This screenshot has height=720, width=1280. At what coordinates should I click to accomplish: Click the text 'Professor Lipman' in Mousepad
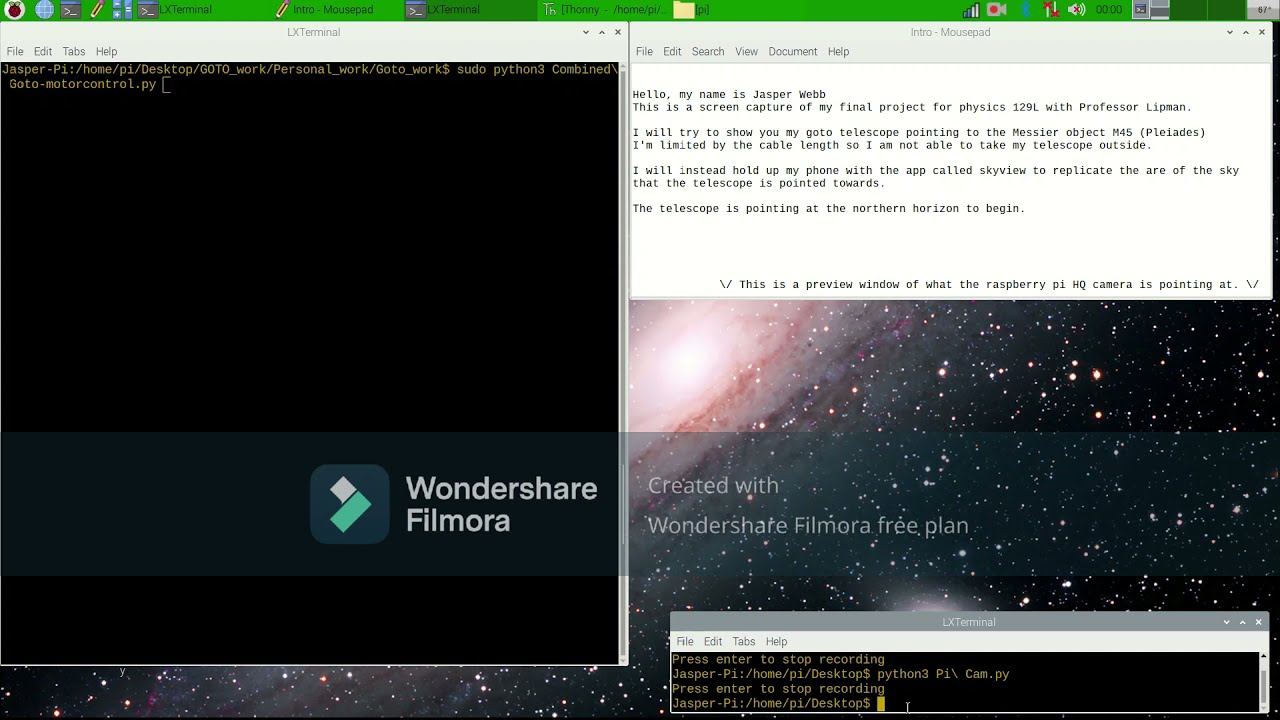tap(1136, 107)
